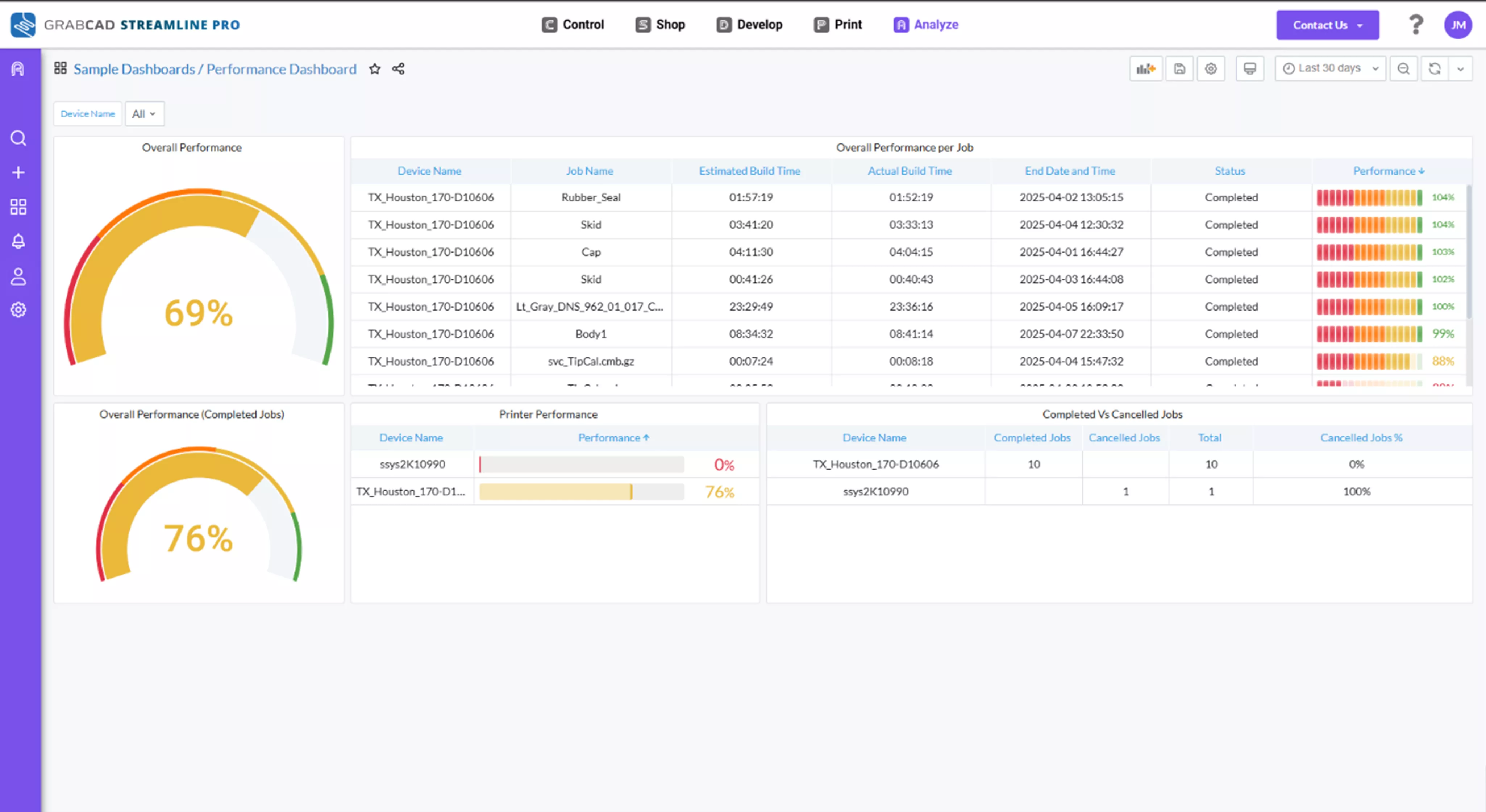Click the 69% Overall Performance gauge

199,277
